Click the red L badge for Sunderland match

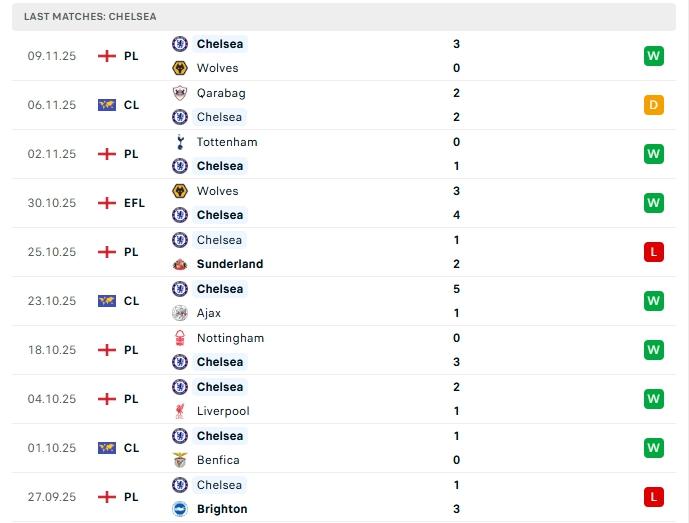click(654, 252)
